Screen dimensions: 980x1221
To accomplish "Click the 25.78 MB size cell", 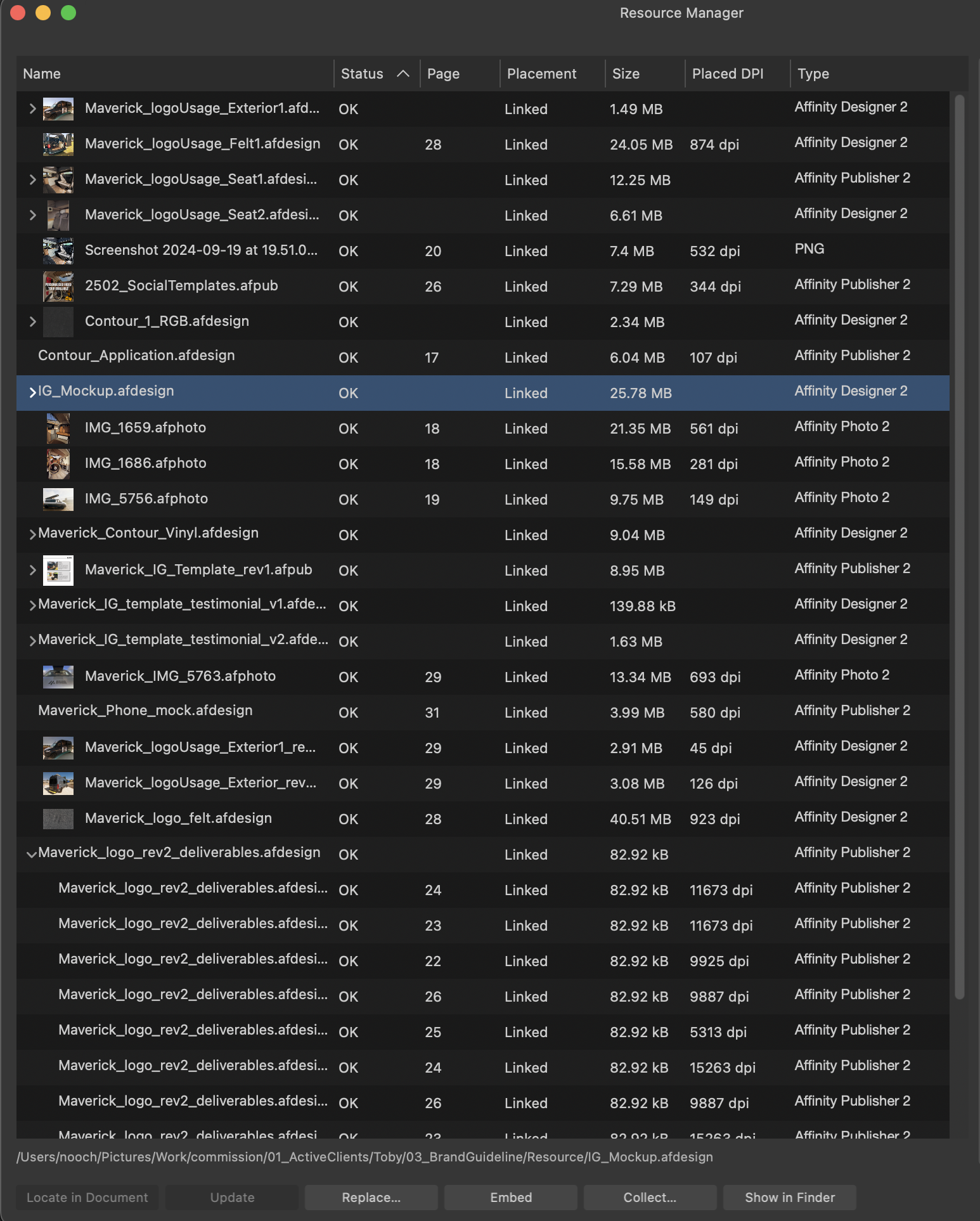I will (641, 393).
